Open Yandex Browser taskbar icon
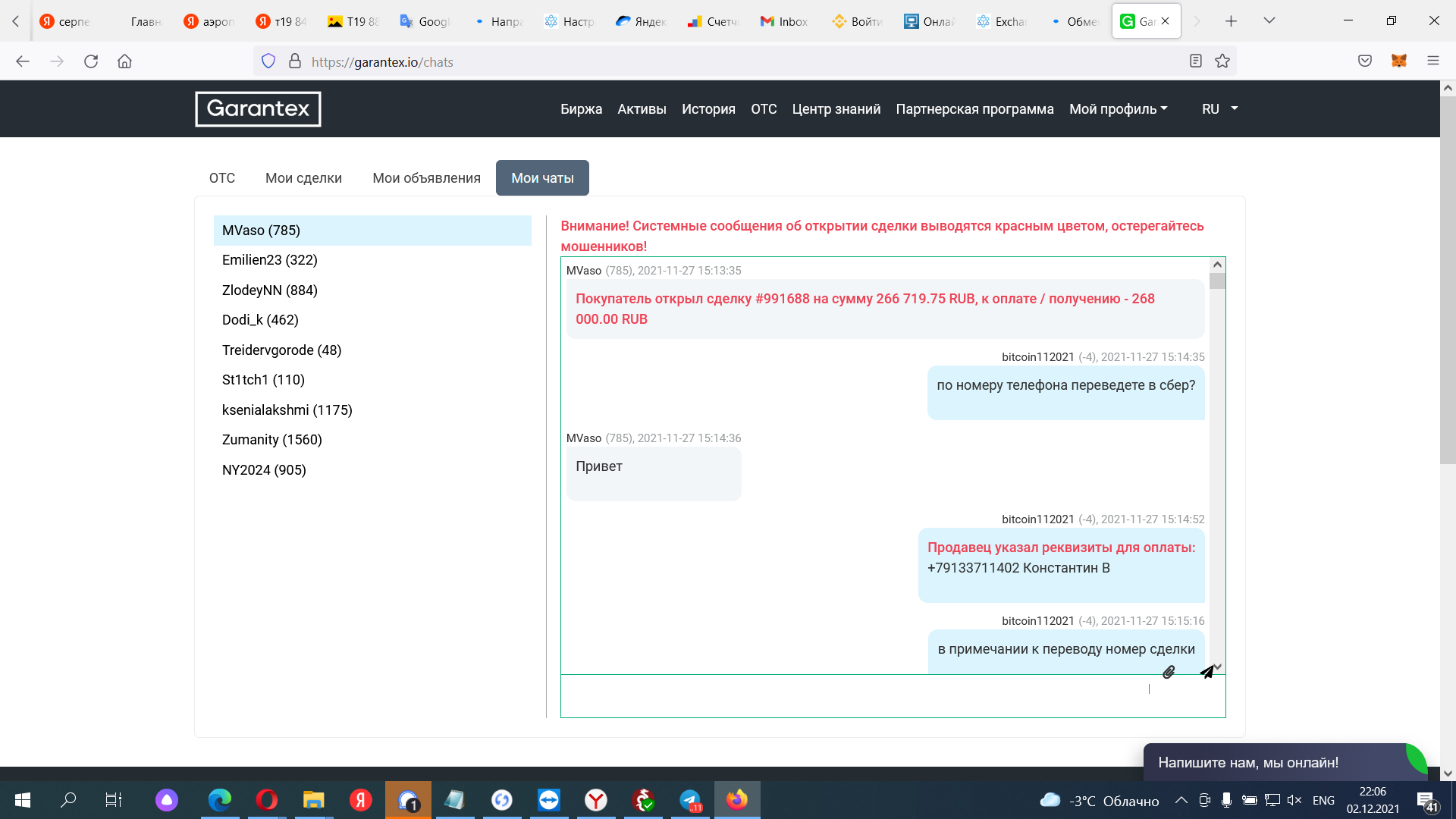1456x819 pixels. point(596,800)
